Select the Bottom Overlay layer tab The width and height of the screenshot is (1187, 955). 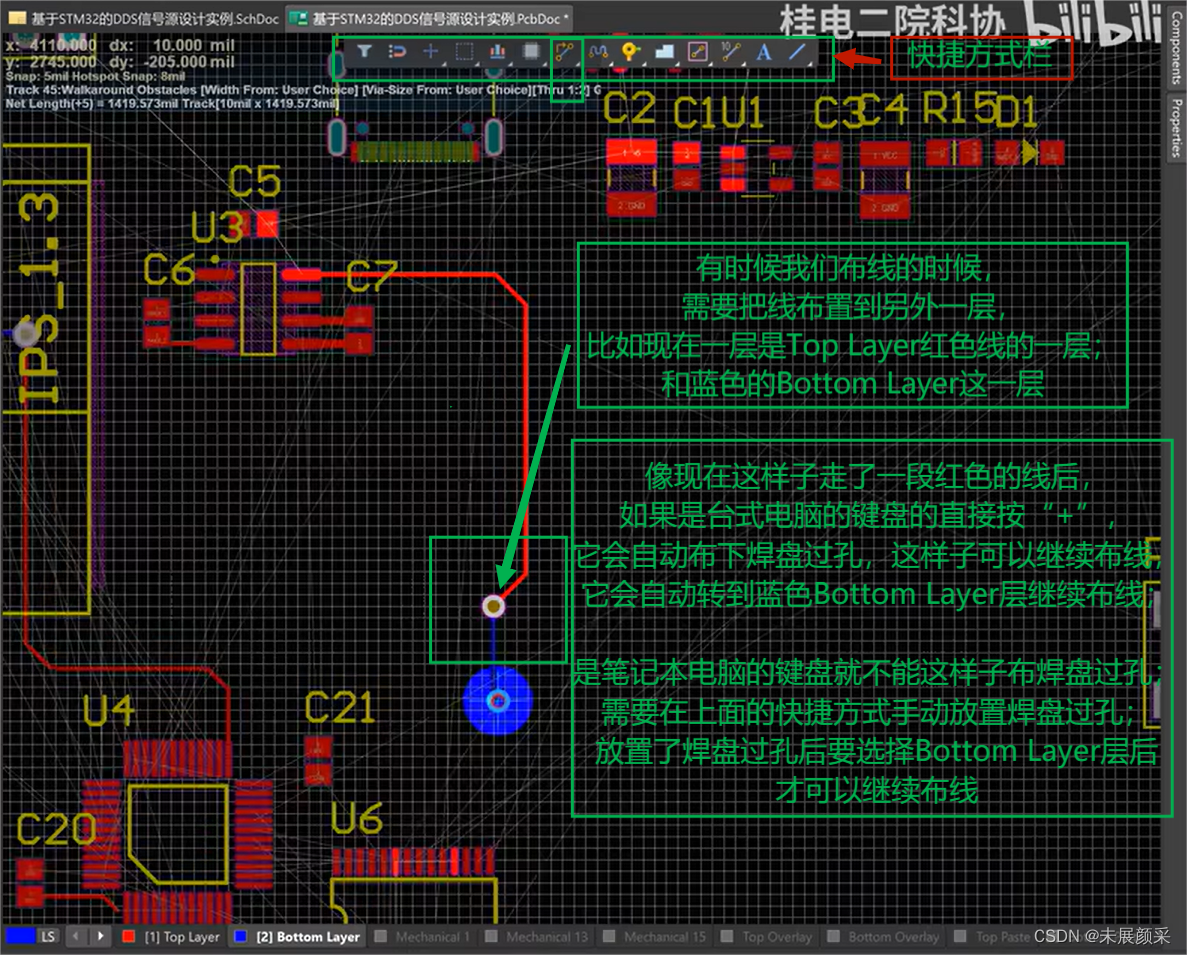coord(883,937)
